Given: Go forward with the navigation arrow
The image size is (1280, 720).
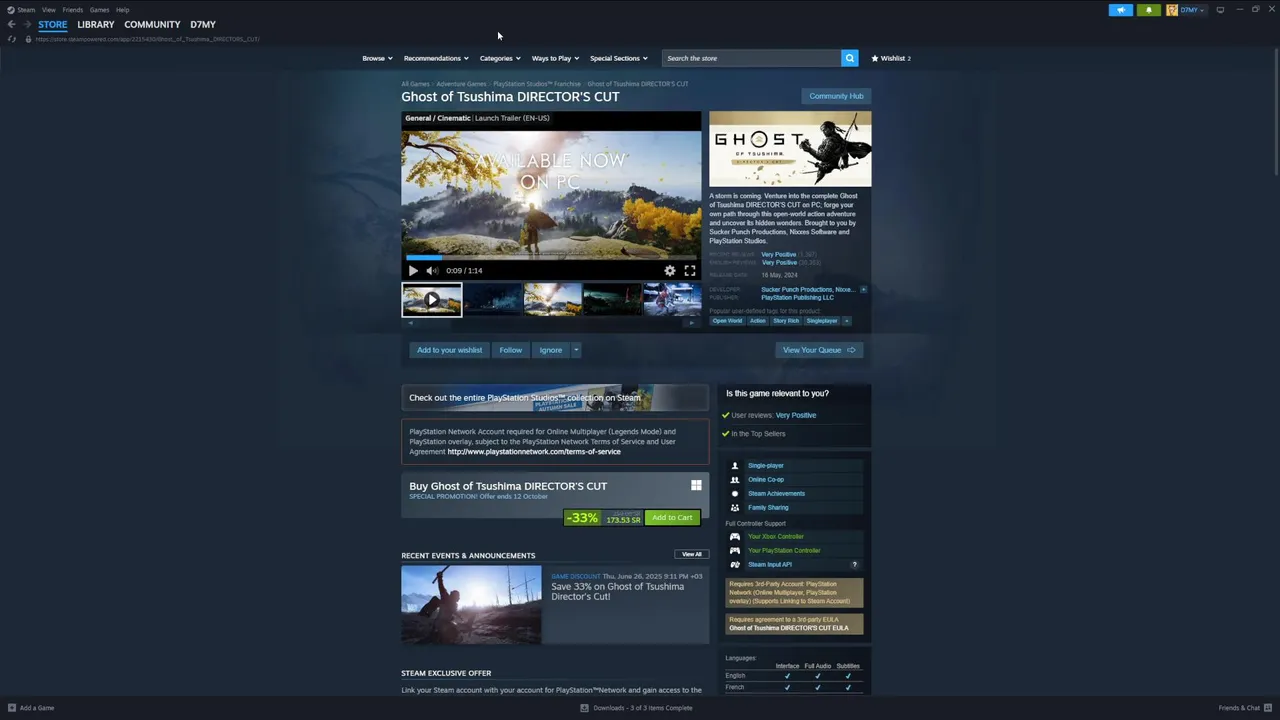Looking at the screenshot, I should pyautogui.click(x=27, y=24).
